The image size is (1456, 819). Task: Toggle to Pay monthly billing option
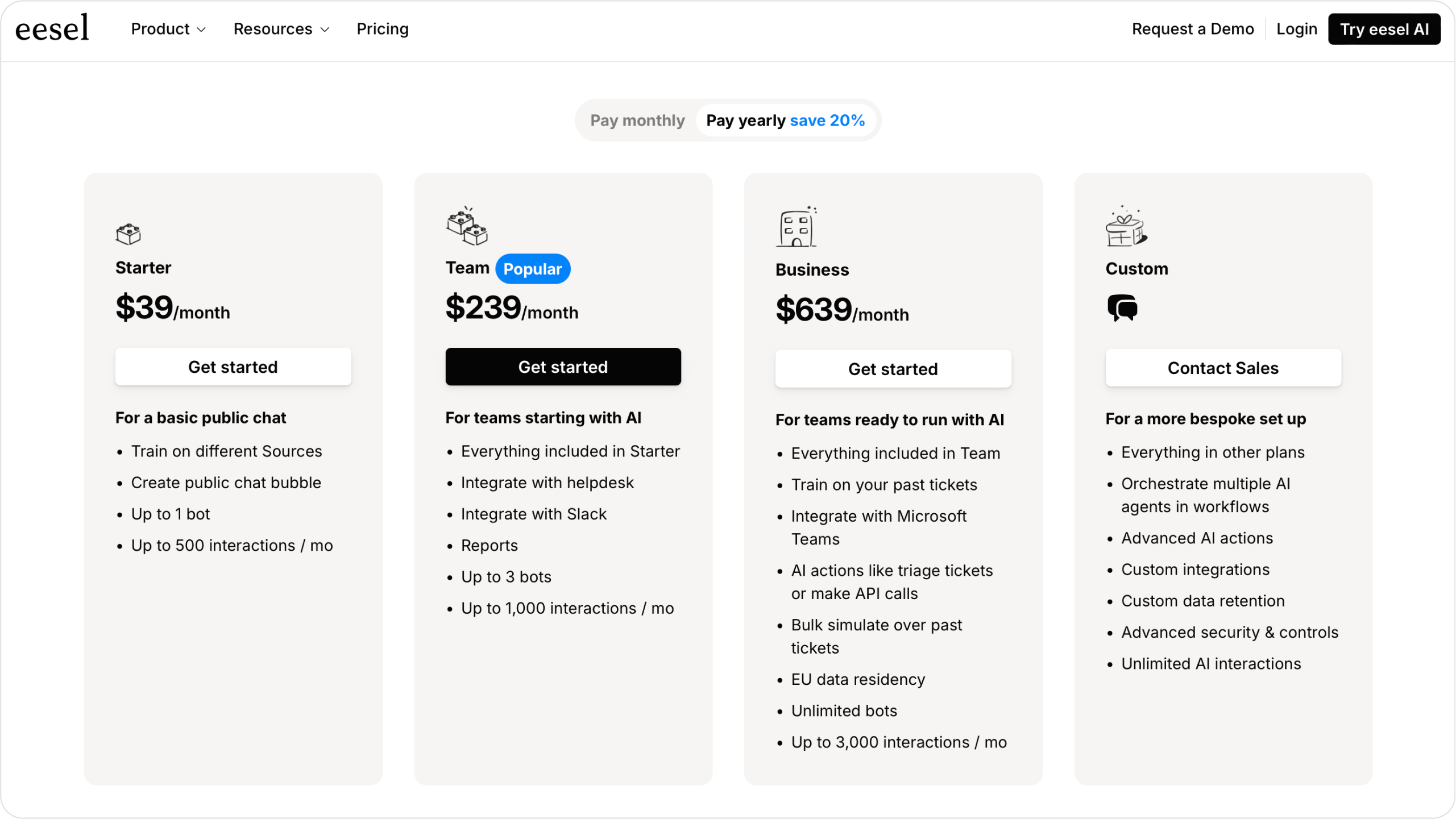click(637, 120)
